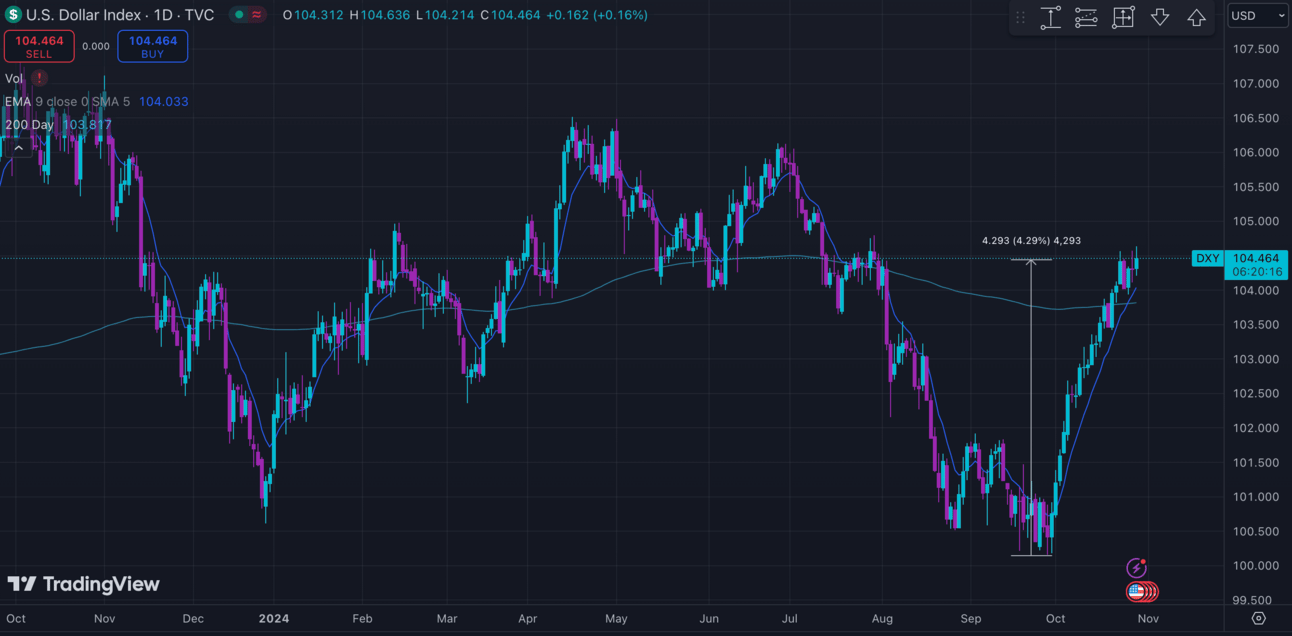Click the 104.033 EMA value
The image size is (1292, 636).
click(163, 101)
